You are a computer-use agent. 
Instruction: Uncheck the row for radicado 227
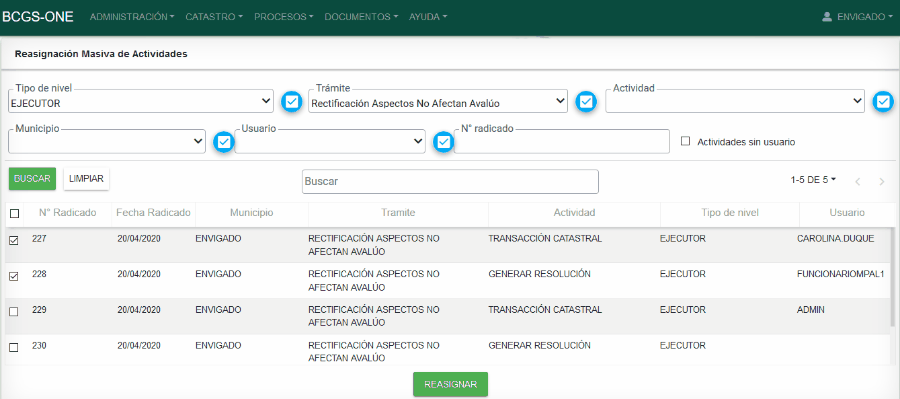[14, 241]
